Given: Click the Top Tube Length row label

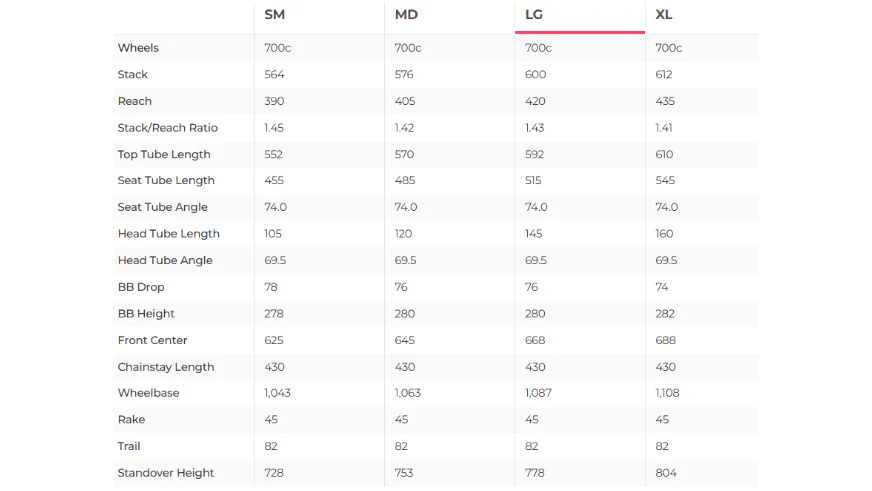Looking at the screenshot, I should coord(164,155).
